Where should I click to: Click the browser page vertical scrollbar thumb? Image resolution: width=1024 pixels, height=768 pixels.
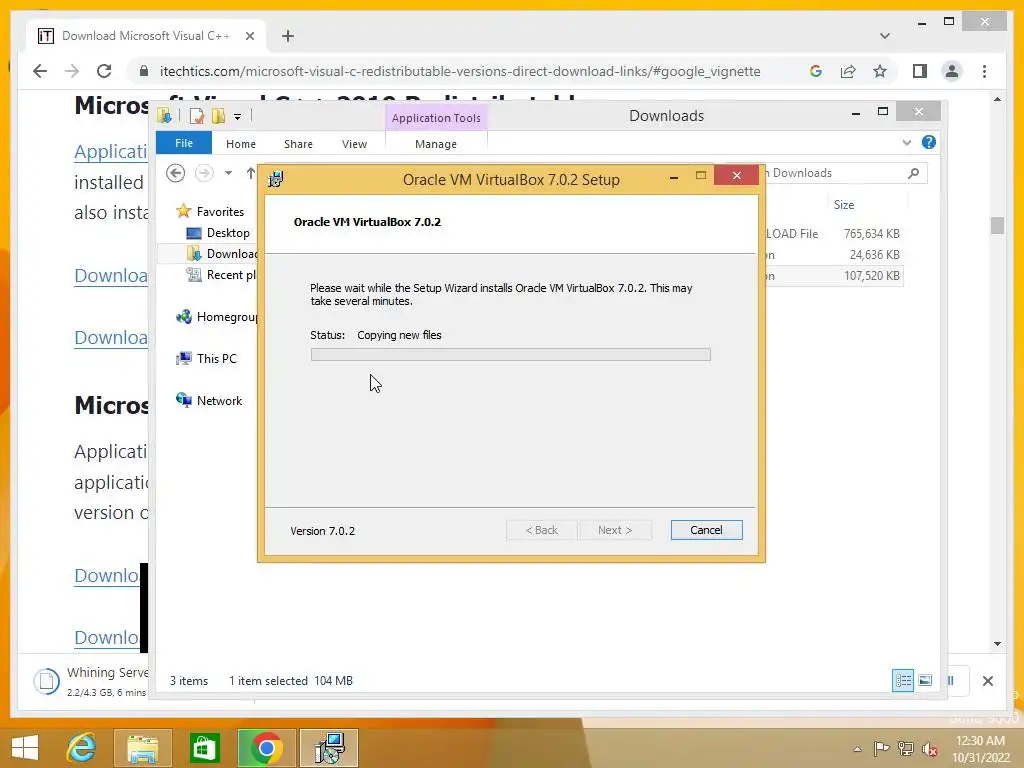997,225
